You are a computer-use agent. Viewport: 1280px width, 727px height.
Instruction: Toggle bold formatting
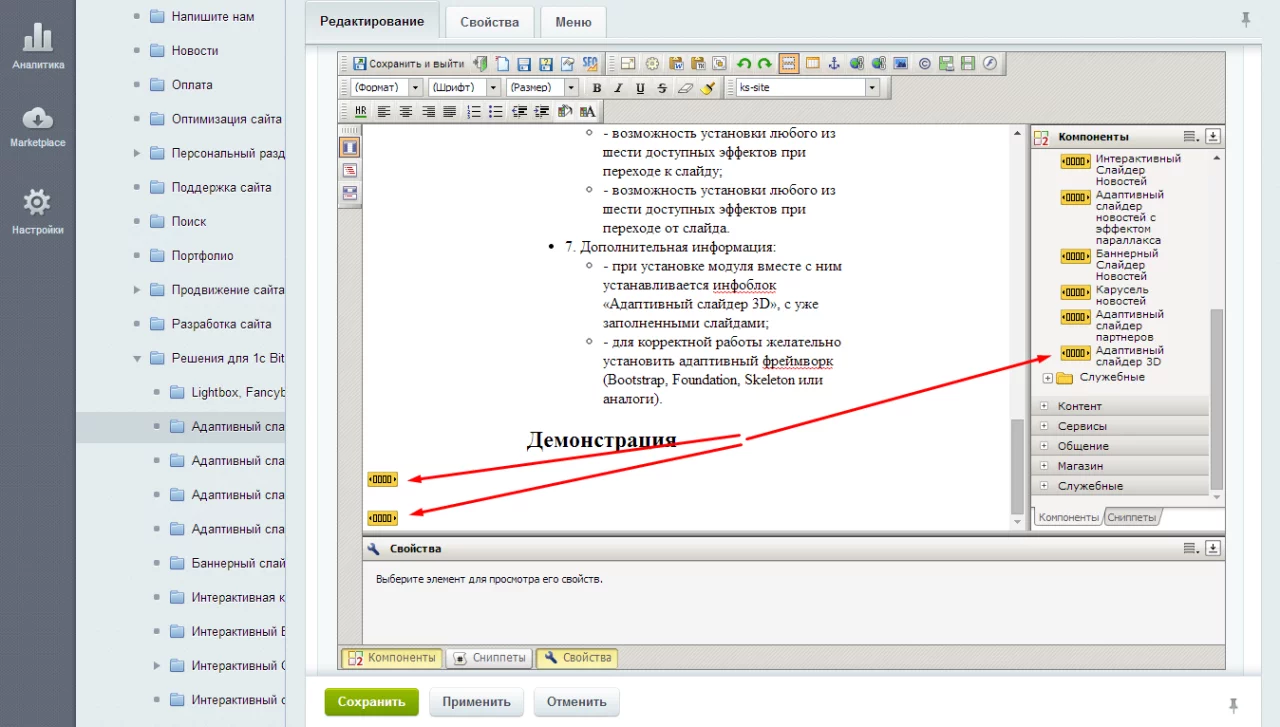(597, 88)
